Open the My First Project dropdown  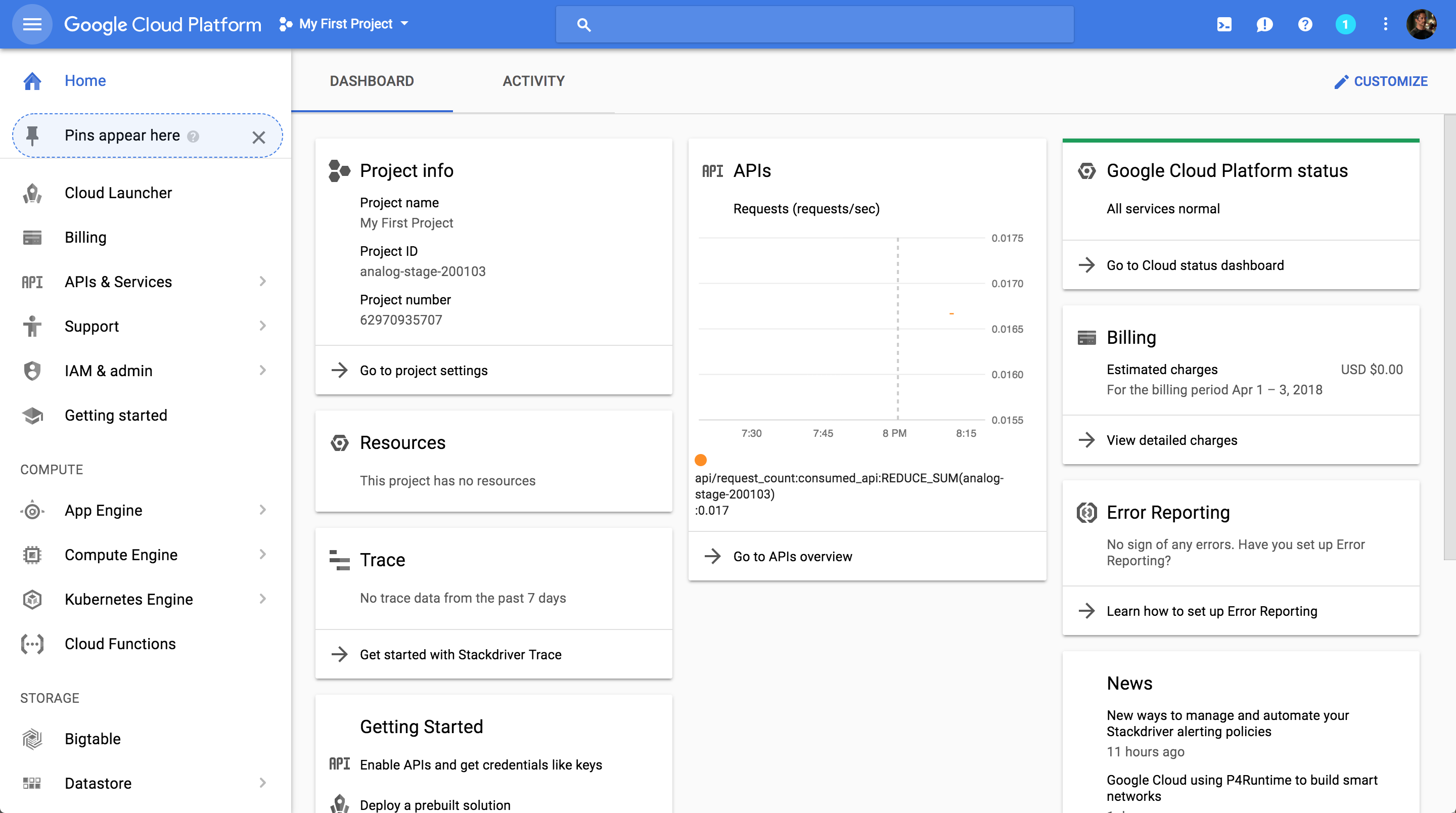click(345, 24)
